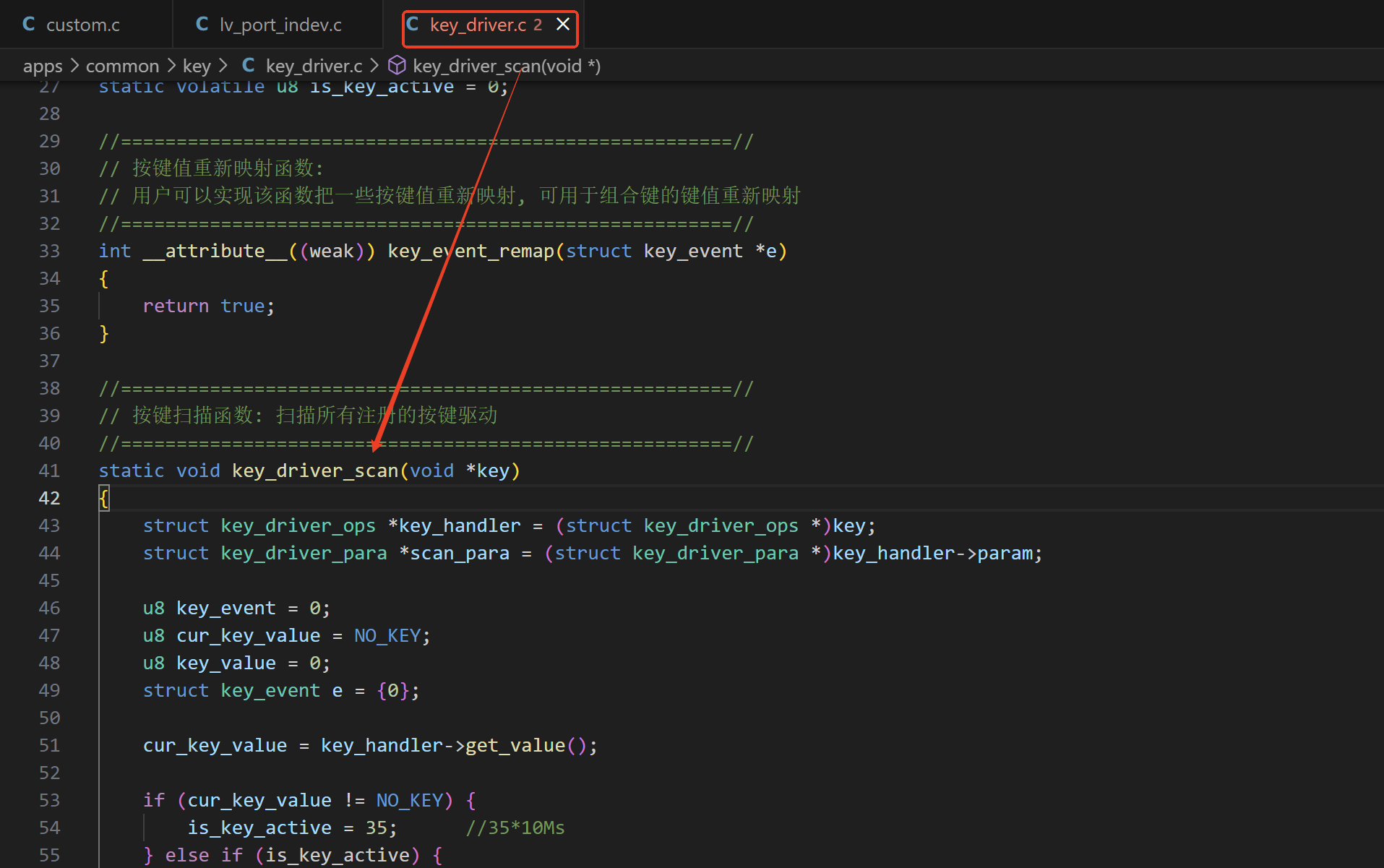Click 'is_key_active = 35;' assignment
The image size is (1384, 868).
tap(293, 828)
